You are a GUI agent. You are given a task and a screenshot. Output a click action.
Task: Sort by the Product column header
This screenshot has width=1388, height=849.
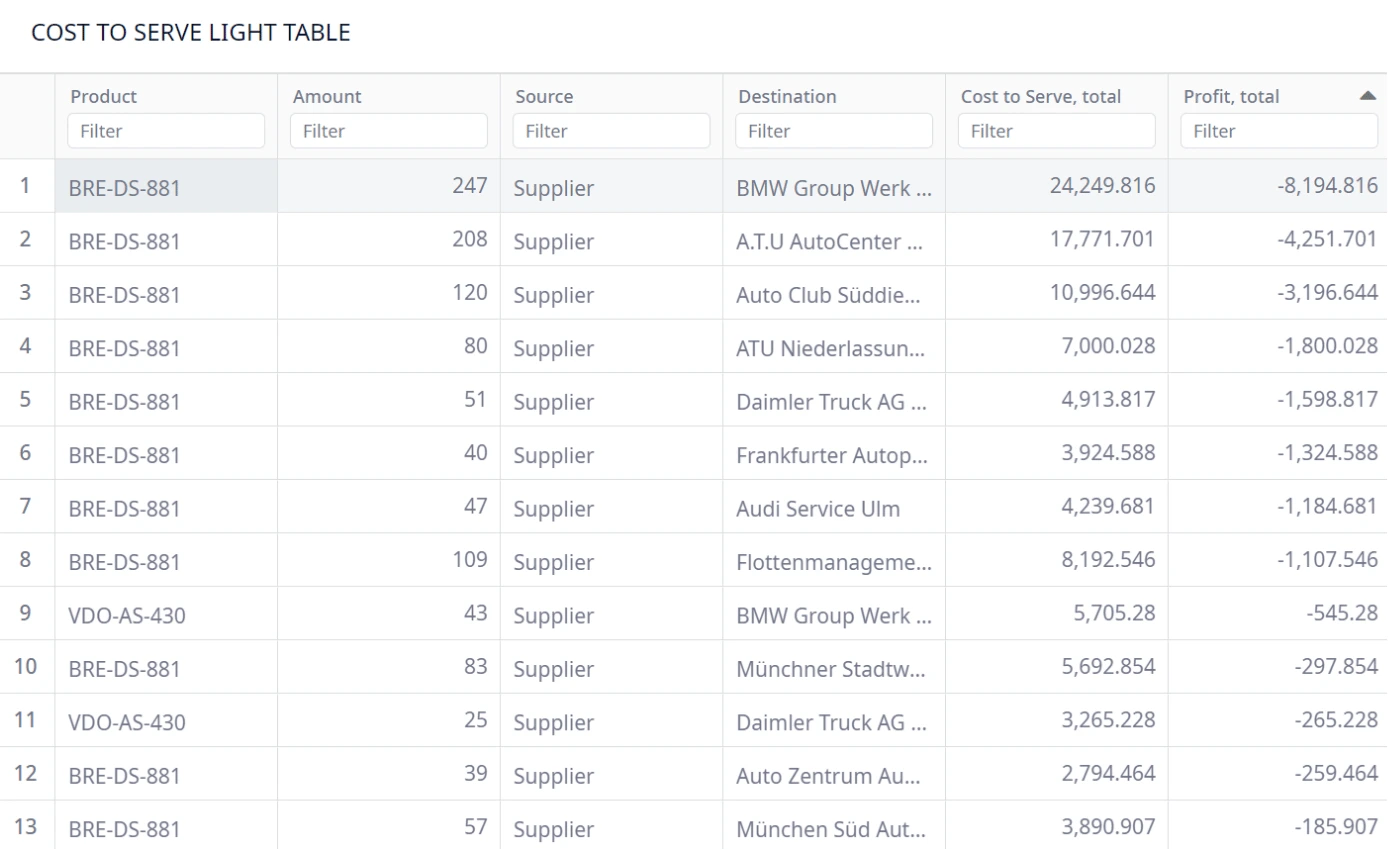[x=103, y=97]
